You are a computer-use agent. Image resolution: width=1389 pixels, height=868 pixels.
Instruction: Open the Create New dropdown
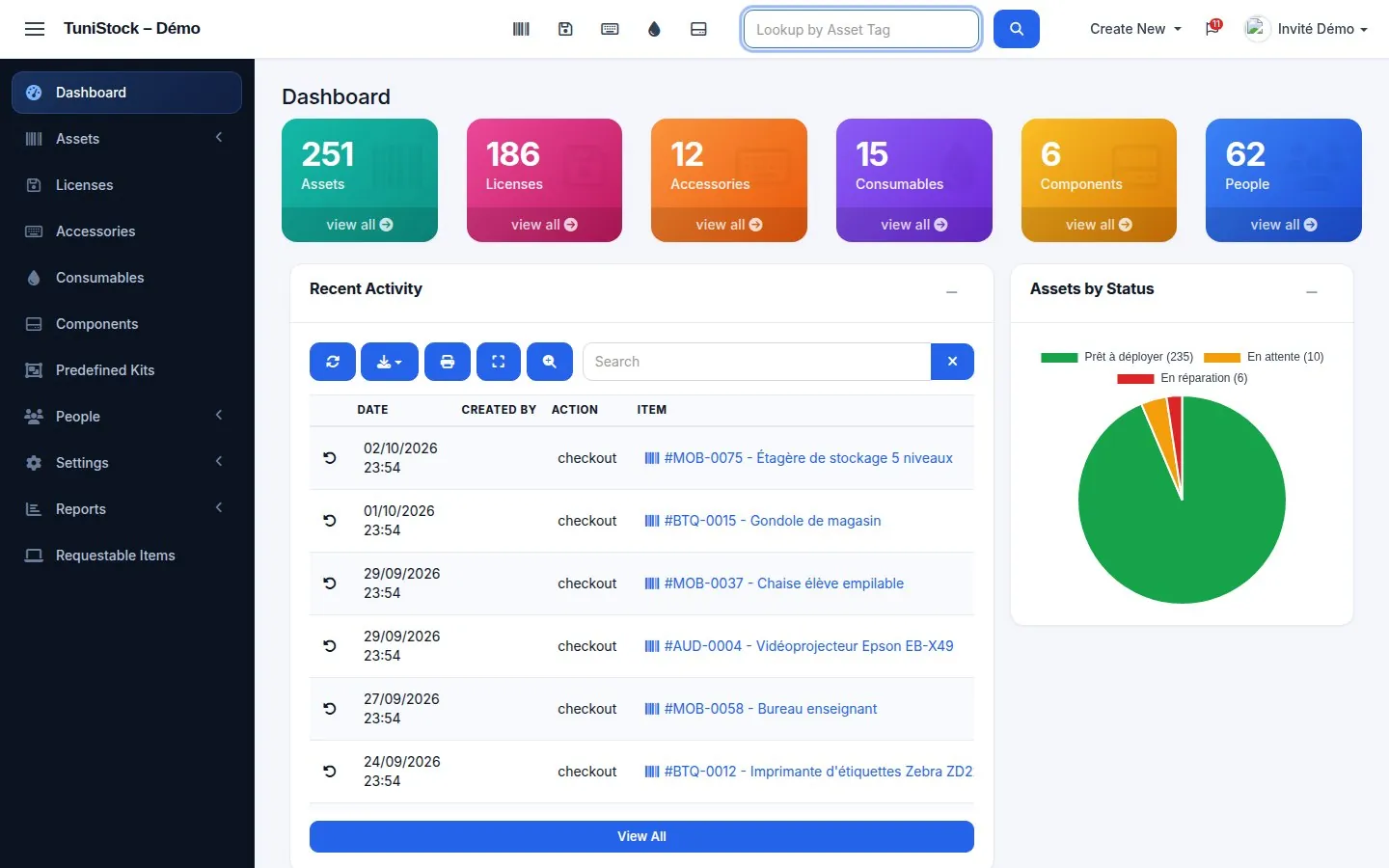[1135, 29]
